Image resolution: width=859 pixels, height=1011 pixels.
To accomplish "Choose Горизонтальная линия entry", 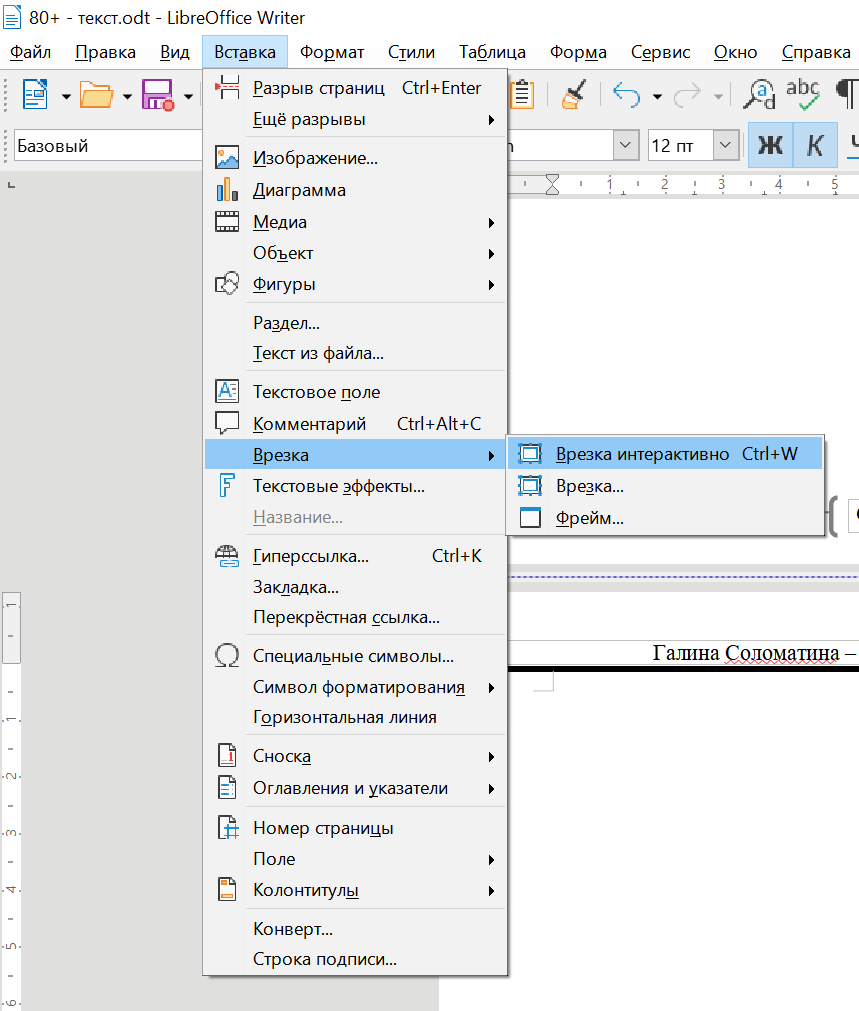I will [x=355, y=717].
